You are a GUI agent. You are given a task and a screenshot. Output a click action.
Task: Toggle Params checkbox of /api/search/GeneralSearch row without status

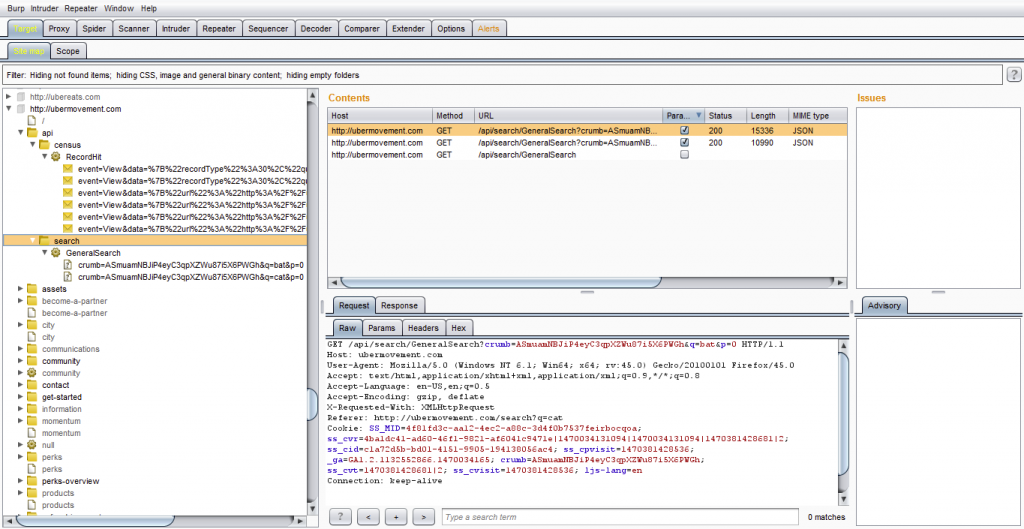[x=684, y=155]
